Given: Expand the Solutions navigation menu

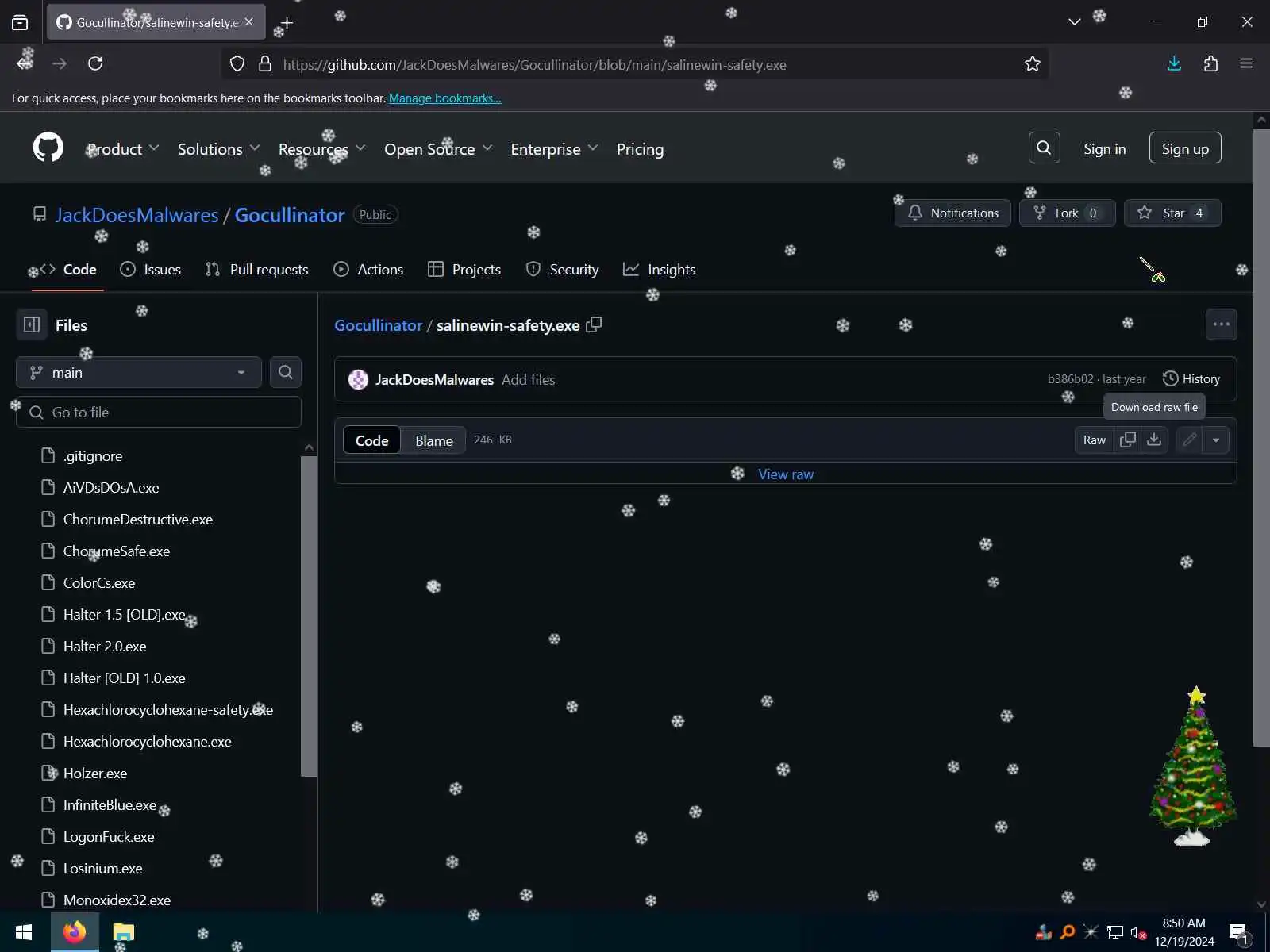Looking at the screenshot, I should tap(218, 148).
